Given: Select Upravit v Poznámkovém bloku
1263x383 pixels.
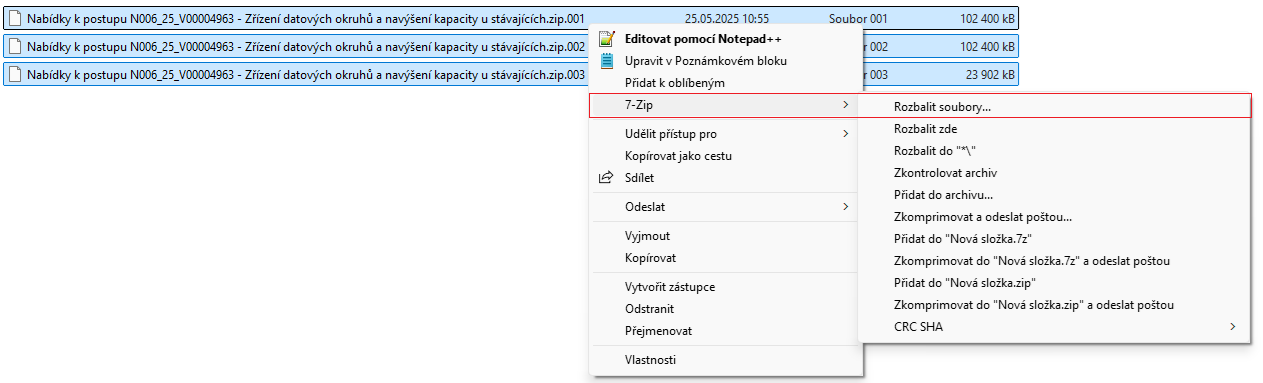Looking at the screenshot, I should point(725,61).
